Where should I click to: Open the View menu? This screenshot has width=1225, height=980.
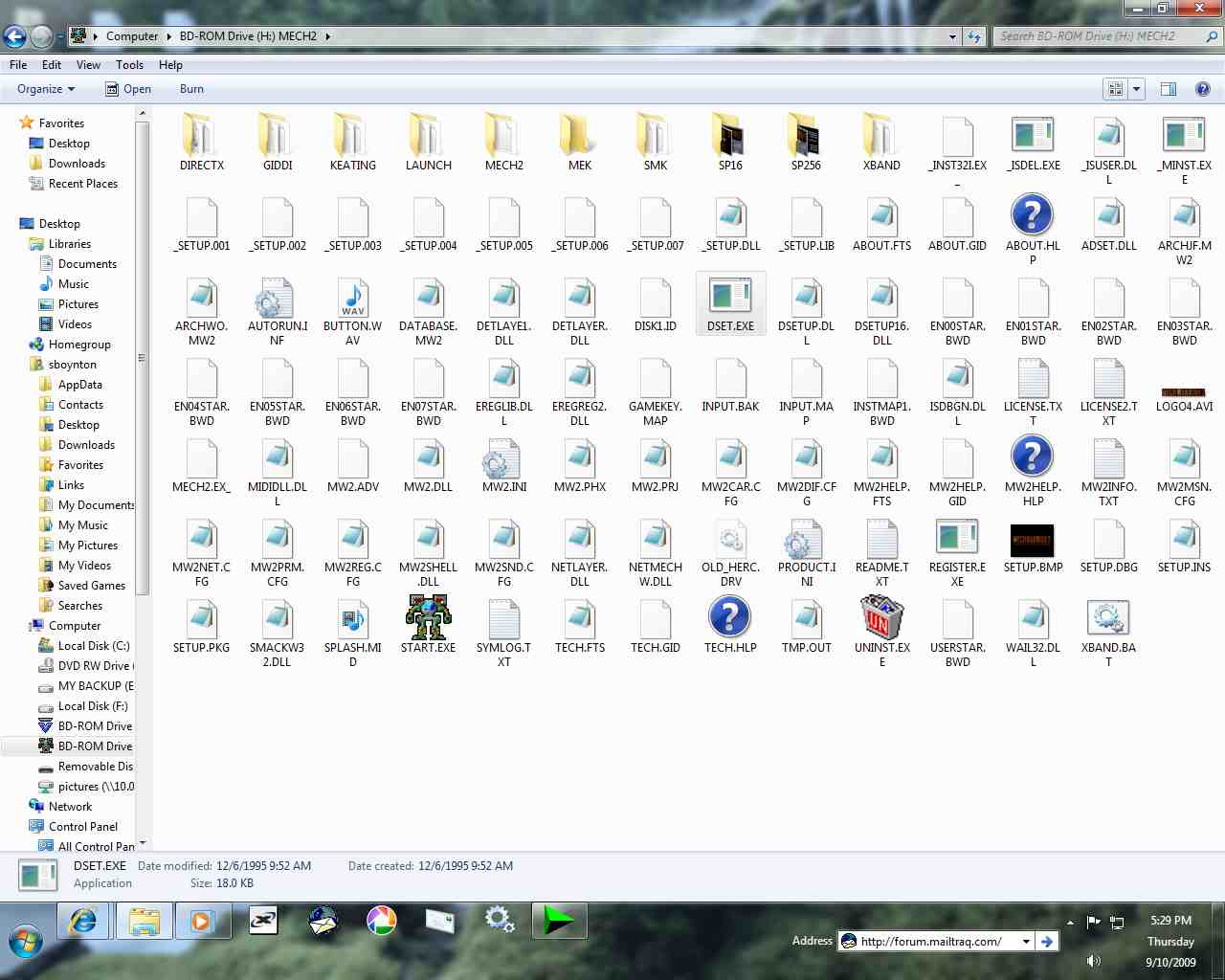point(88,64)
